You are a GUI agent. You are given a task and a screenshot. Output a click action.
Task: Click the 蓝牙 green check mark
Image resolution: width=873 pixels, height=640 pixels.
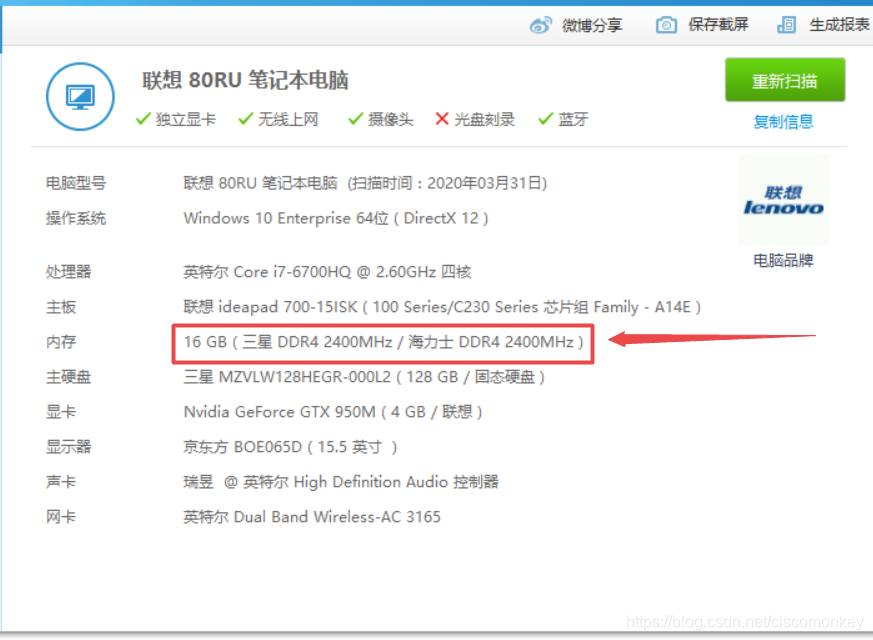pyautogui.click(x=546, y=119)
